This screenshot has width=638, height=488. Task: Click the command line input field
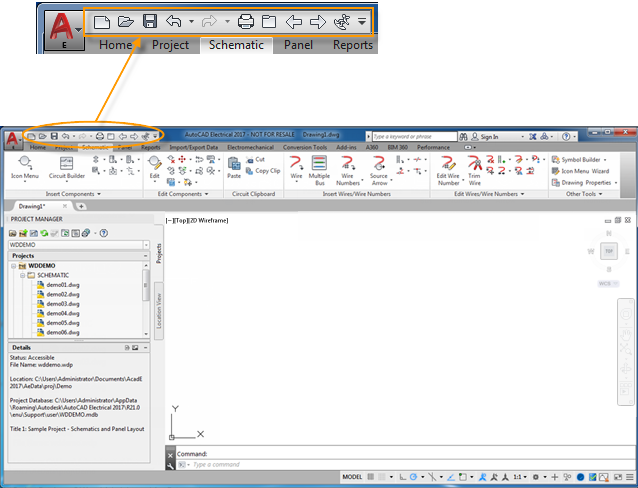coord(403,464)
